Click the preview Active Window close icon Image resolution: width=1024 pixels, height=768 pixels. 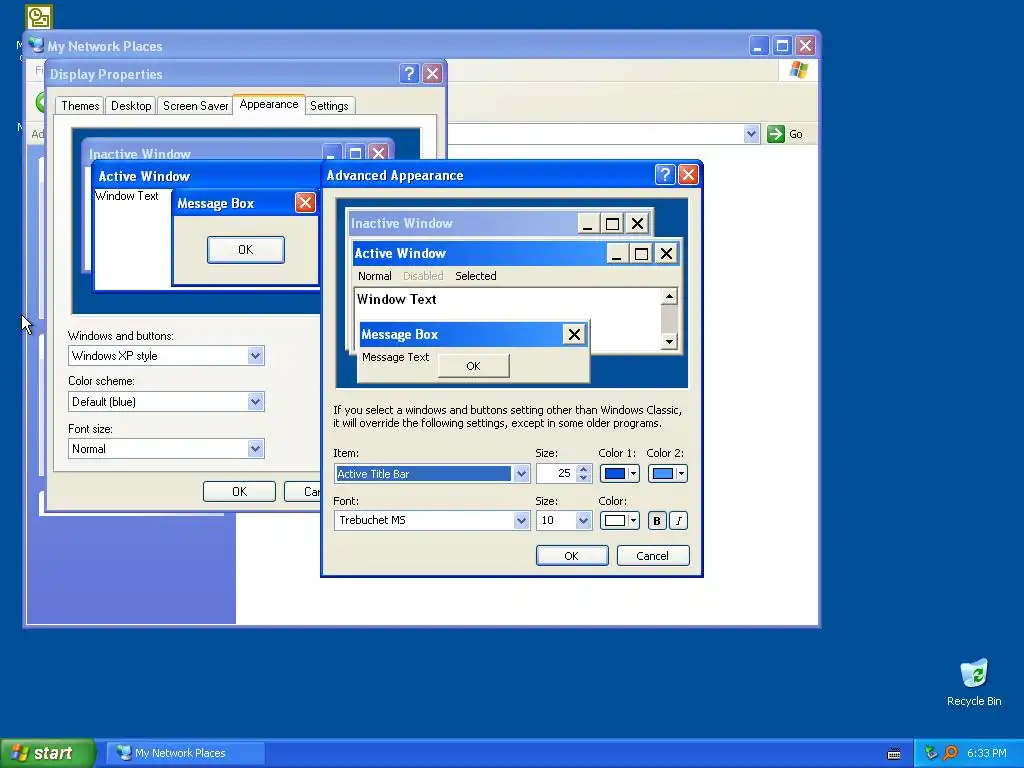tap(666, 253)
